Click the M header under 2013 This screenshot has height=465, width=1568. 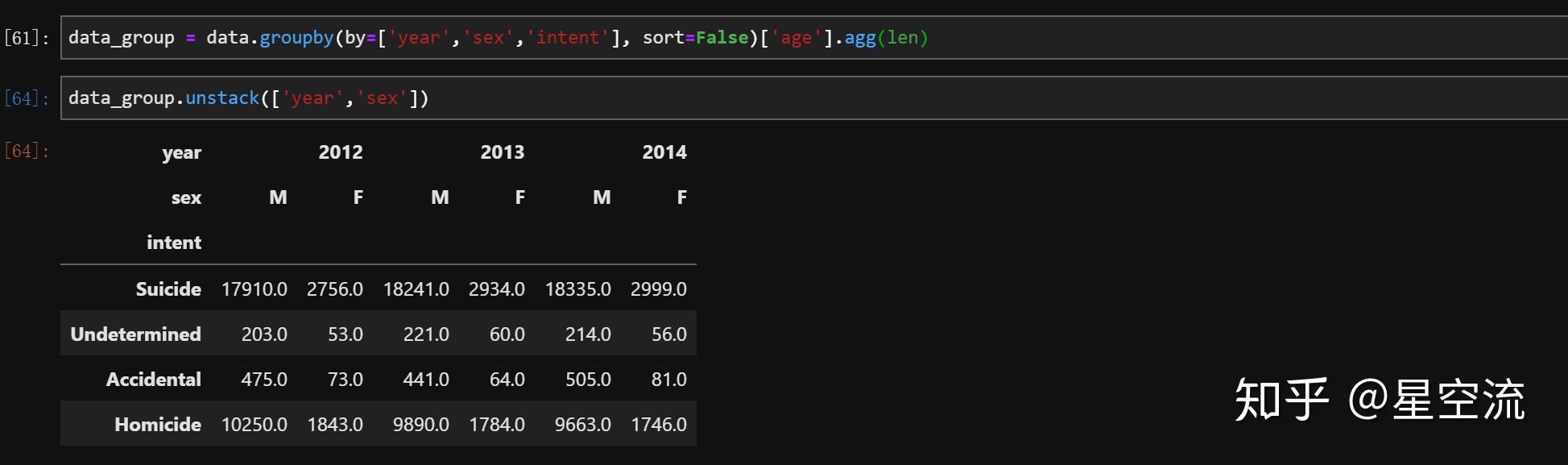coord(440,197)
